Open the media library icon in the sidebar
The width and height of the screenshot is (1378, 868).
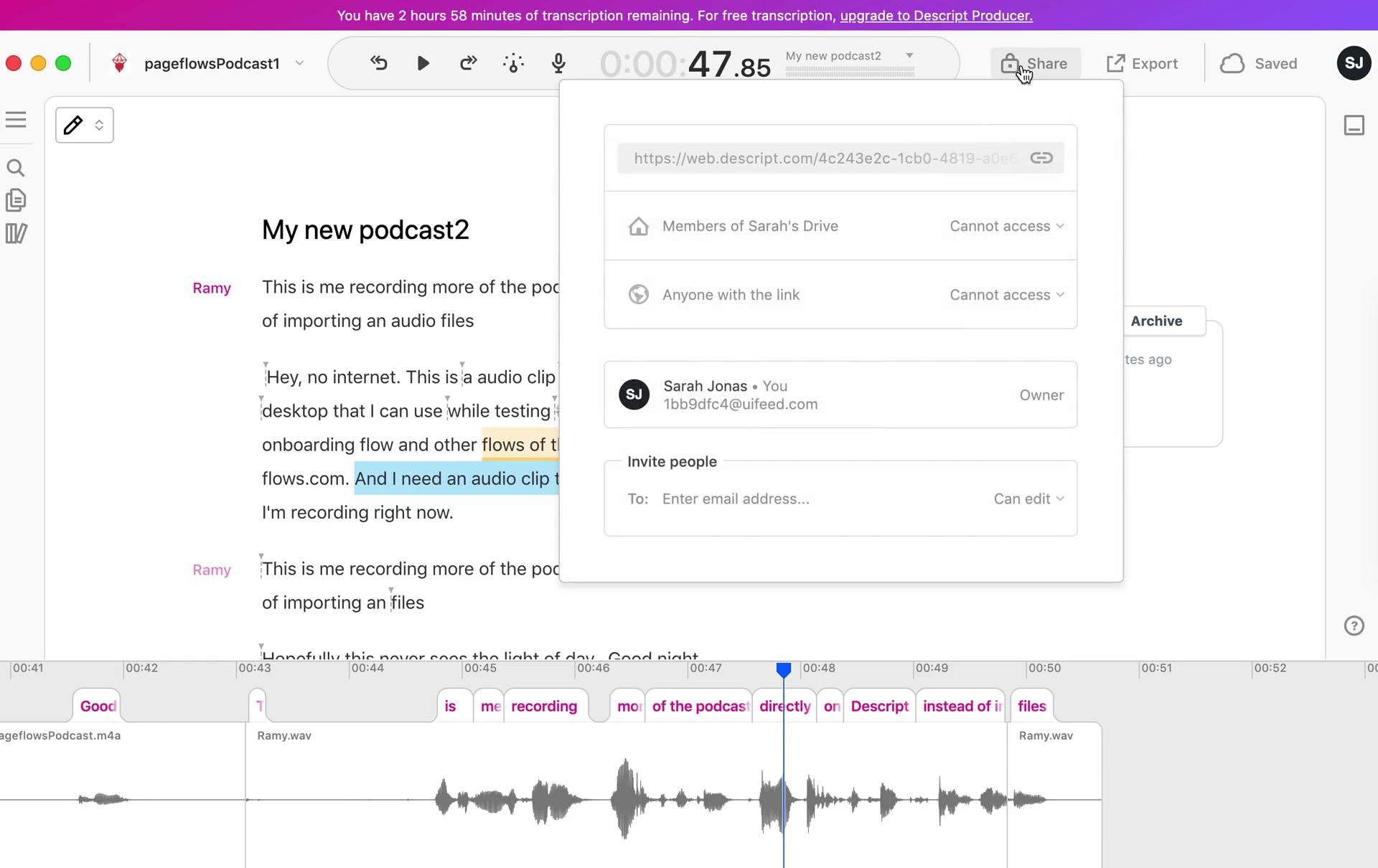(16, 233)
